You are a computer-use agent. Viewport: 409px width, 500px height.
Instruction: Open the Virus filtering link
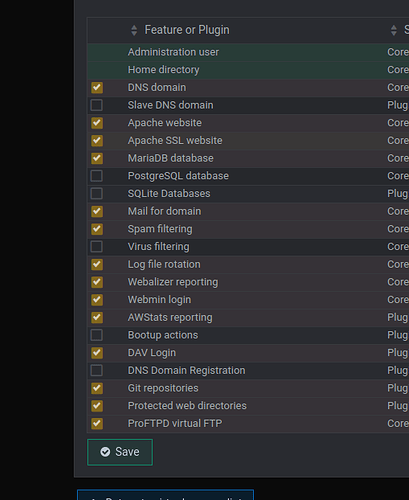click(159, 247)
